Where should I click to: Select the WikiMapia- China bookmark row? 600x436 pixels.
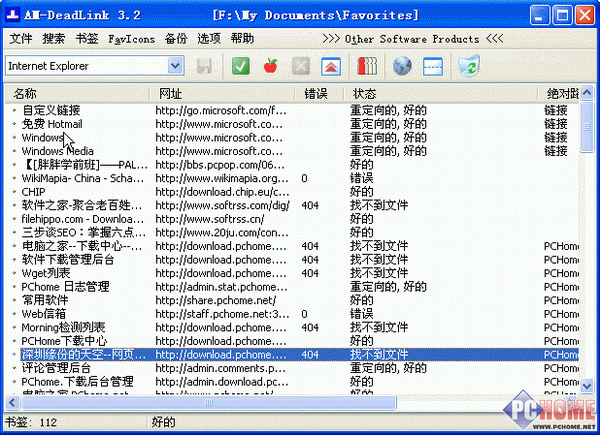[292, 178]
